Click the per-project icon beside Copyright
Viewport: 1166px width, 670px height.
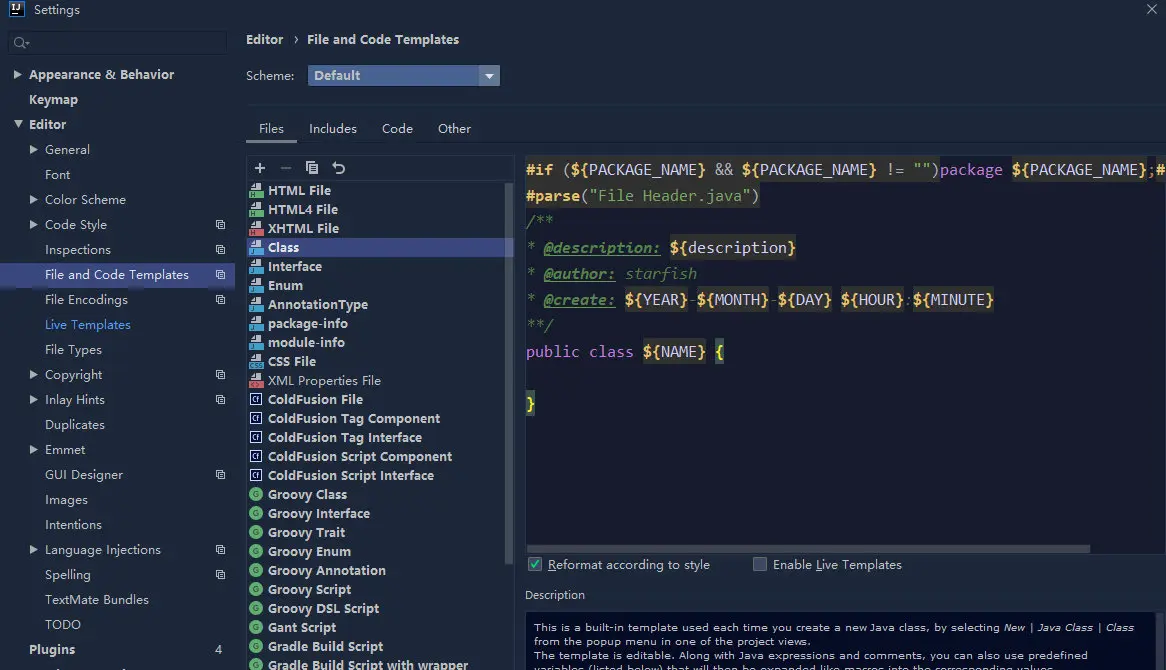click(220, 375)
